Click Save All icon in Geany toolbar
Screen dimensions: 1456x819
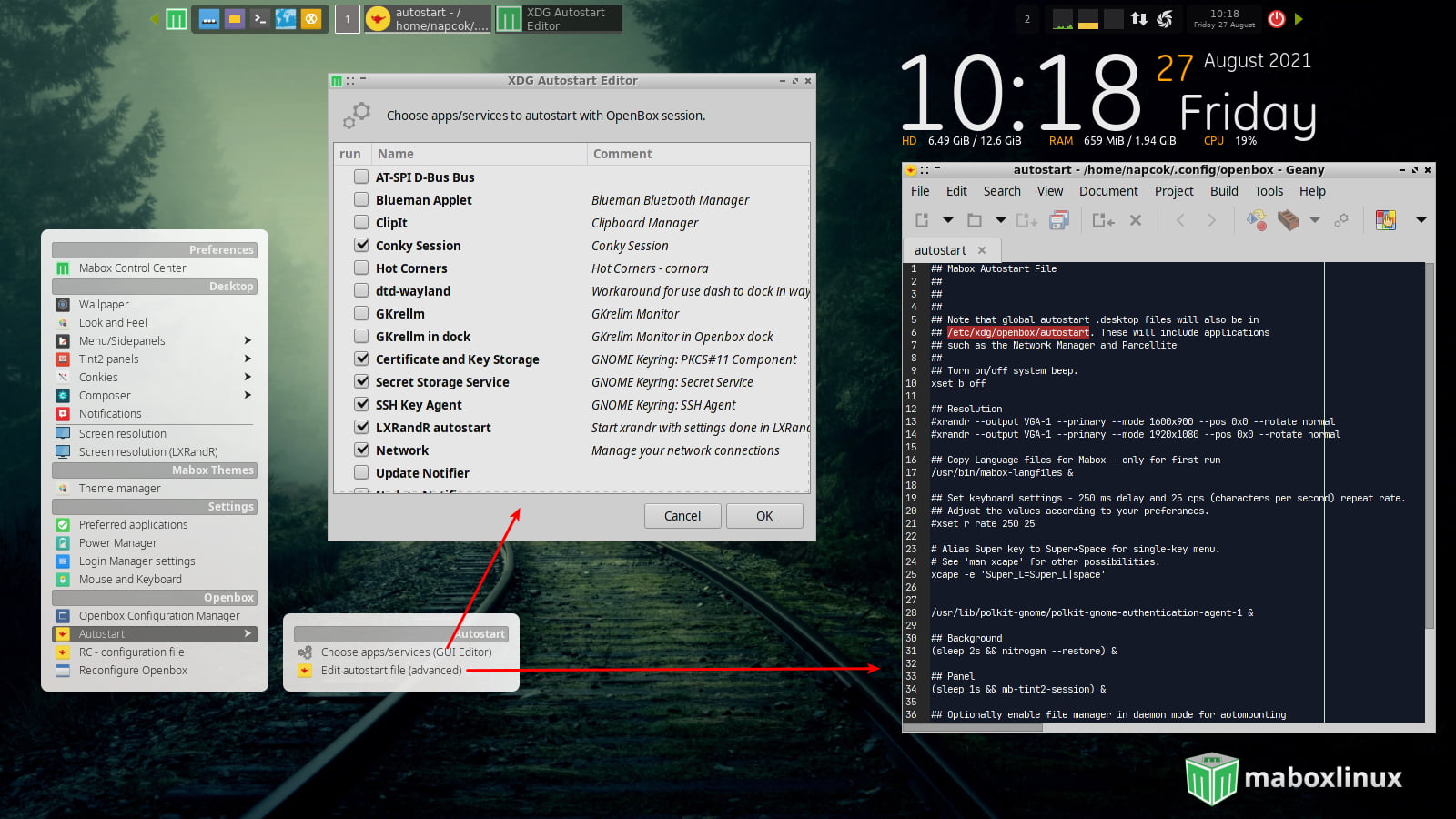(1059, 220)
